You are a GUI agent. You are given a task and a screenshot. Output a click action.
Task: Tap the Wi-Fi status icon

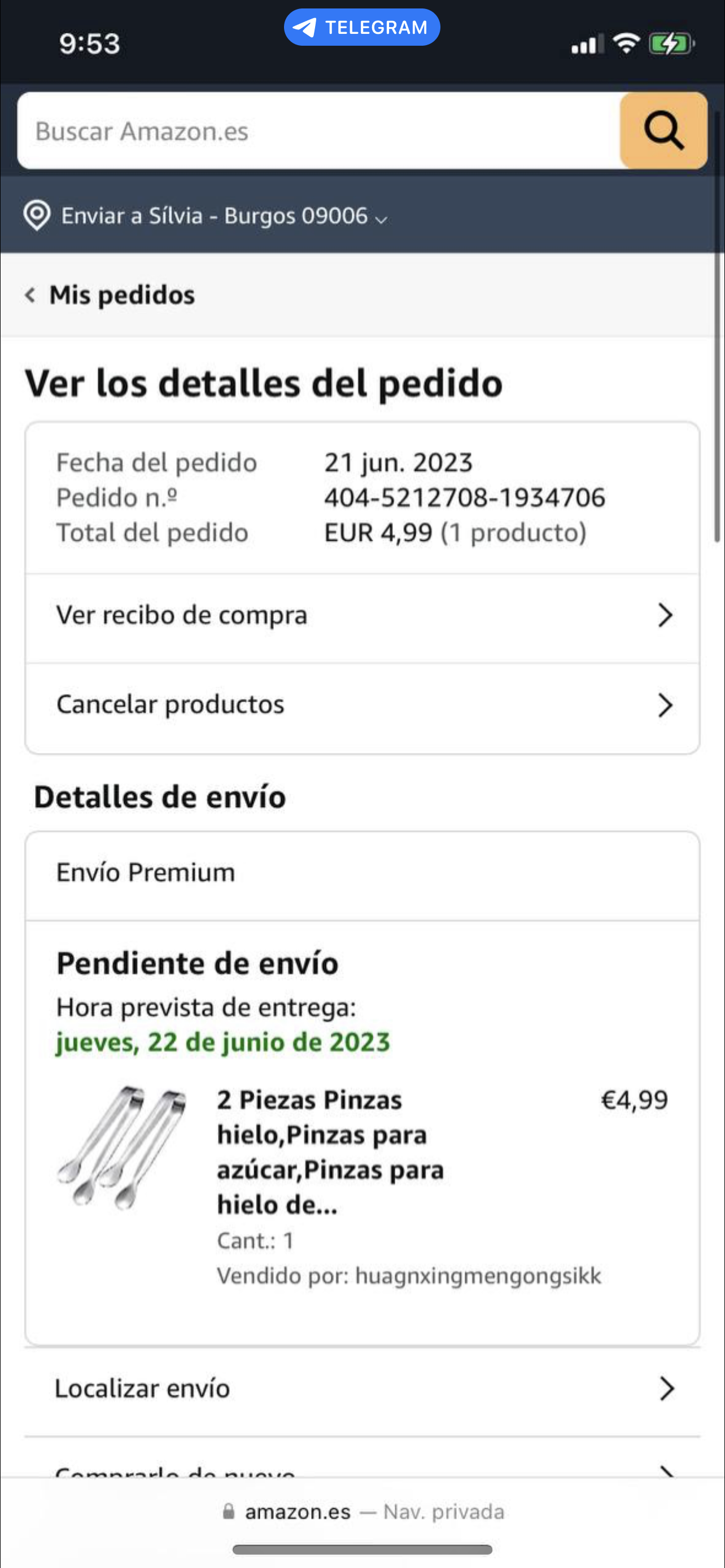click(626, 44)
